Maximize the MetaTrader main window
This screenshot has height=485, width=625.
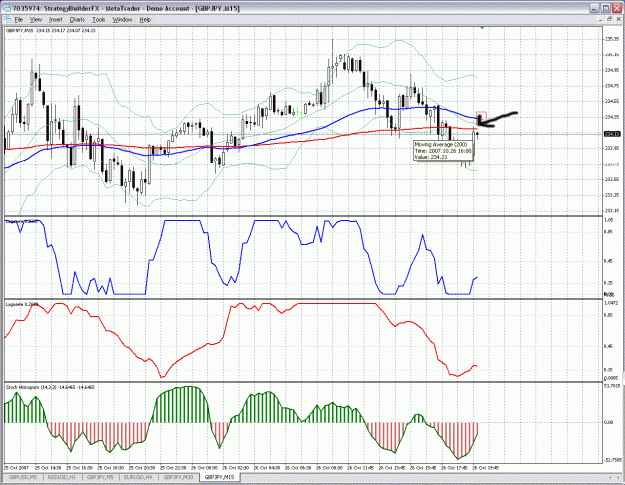pos(605,8)
